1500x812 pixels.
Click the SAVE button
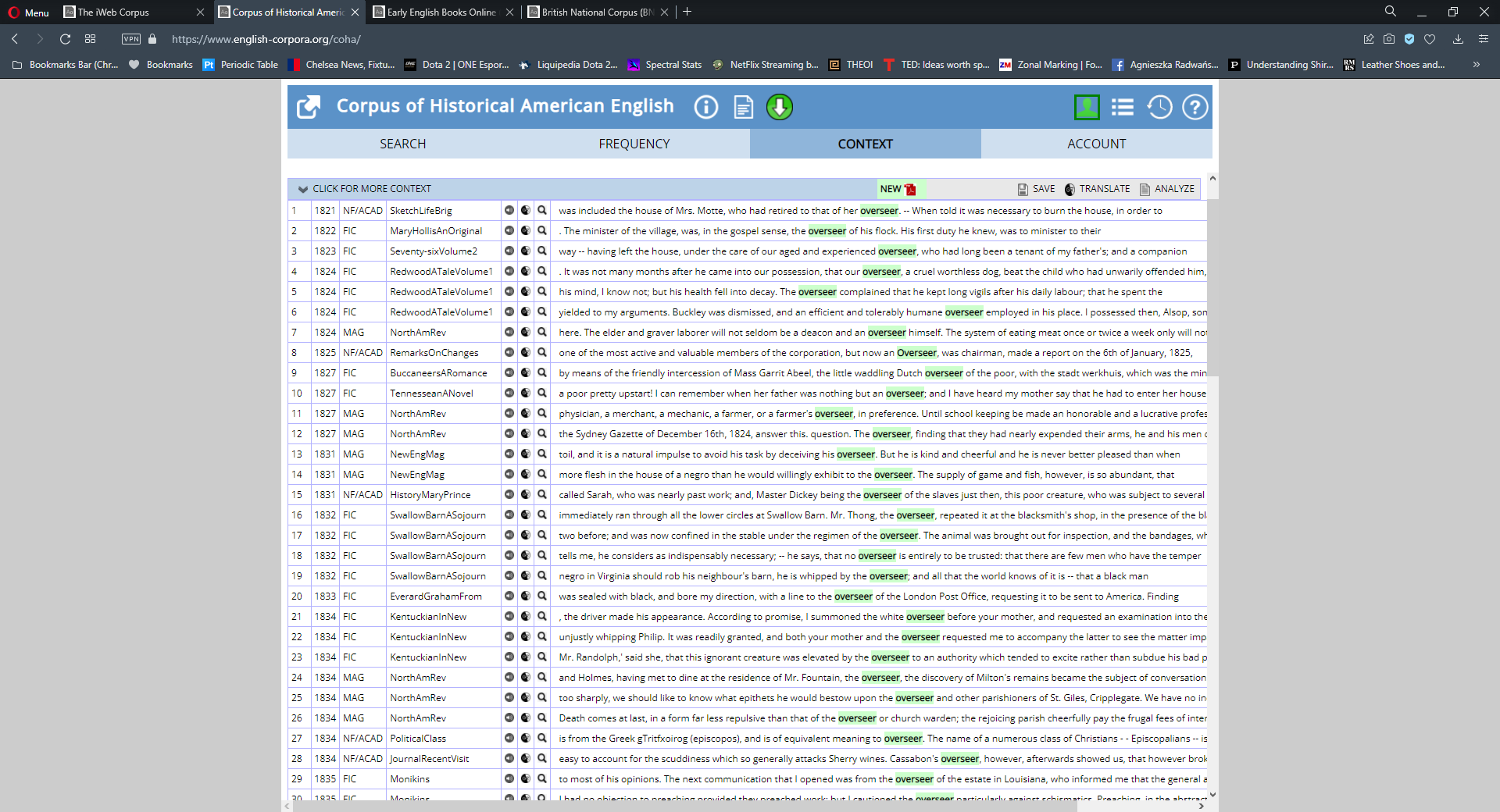coord(1037,189)
